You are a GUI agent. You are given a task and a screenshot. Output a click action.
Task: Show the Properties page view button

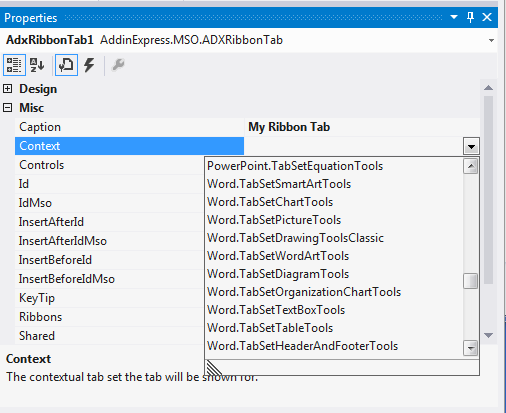[66, 65]
